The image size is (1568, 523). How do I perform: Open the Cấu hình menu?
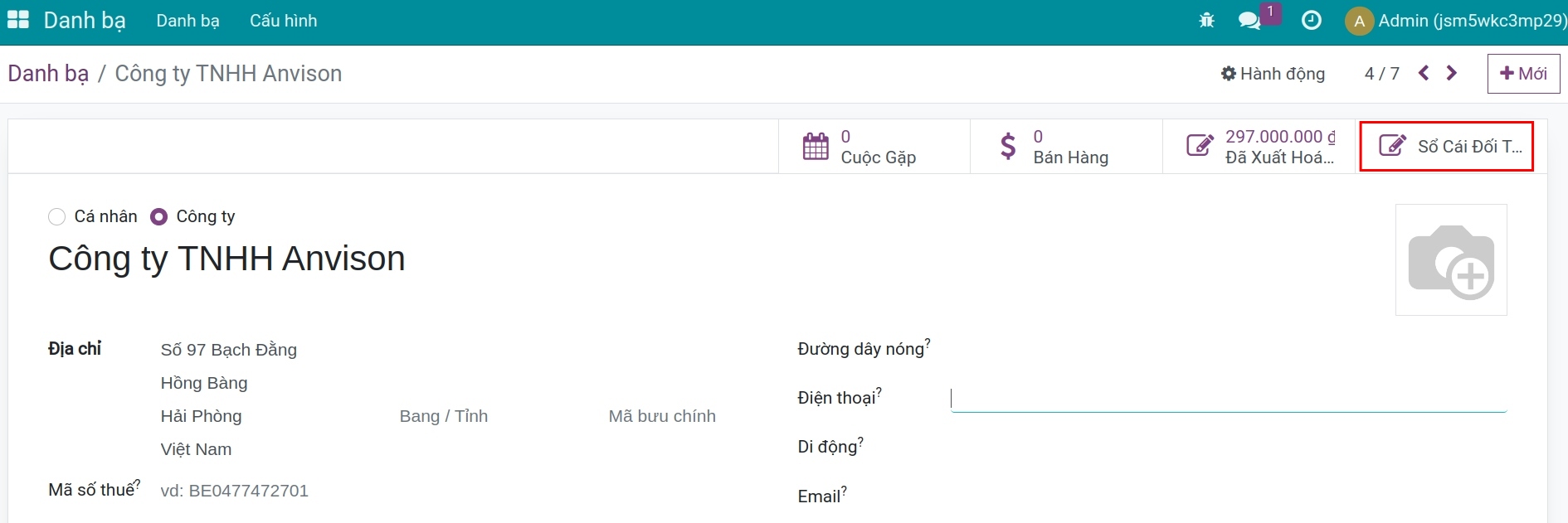pos(283,21)
